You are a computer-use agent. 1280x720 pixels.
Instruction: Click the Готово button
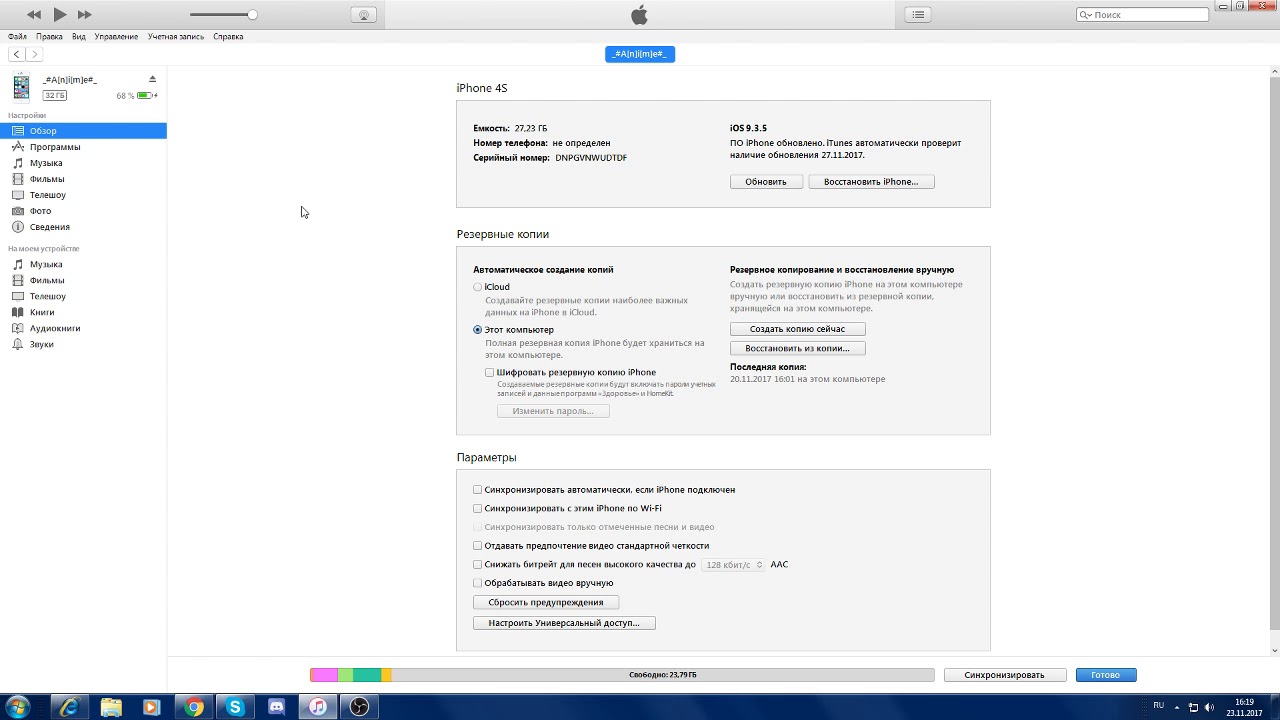[1106, 675]
